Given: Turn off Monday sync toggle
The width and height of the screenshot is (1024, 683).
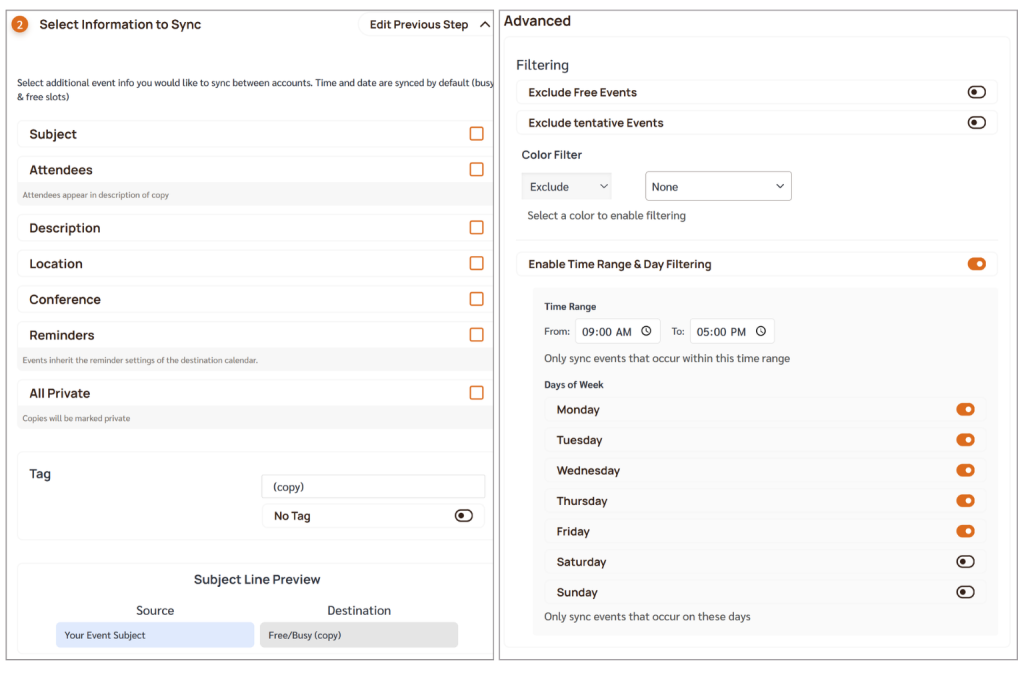Looking at the screenshot, I should (965, 409).
